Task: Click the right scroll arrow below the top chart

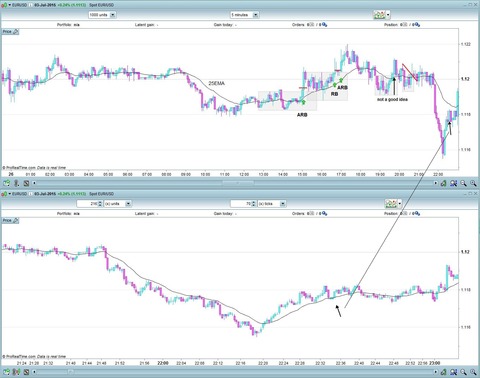Action: 436,183
